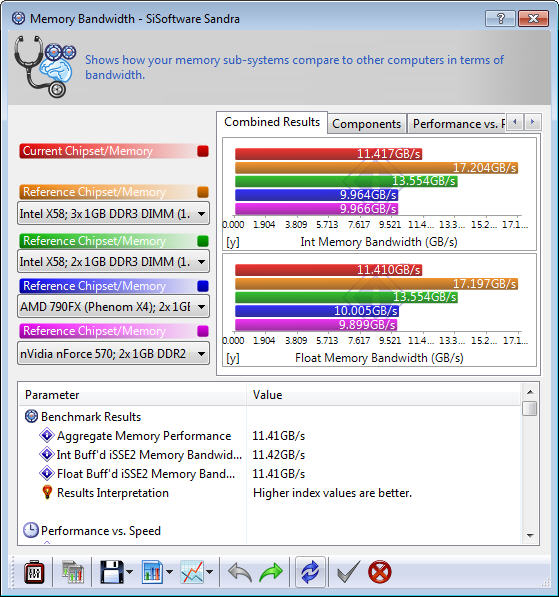Click the bar chart report icon

(x=152, y=572)
